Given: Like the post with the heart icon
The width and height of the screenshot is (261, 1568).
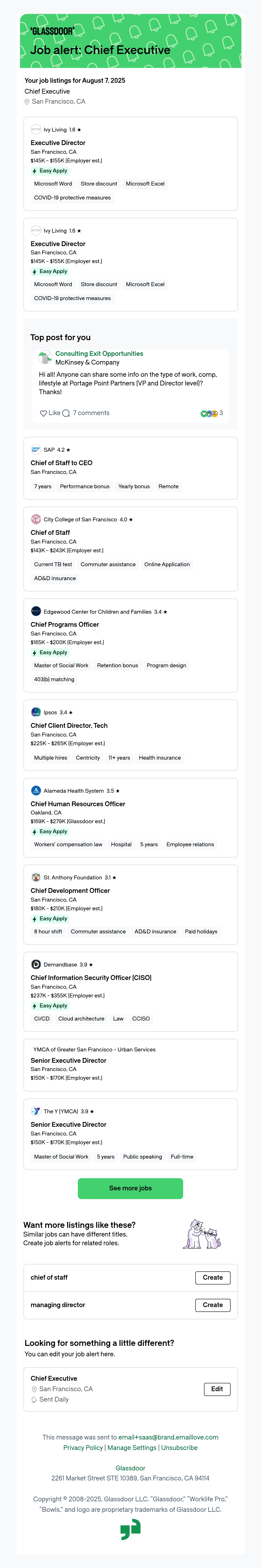Looking at the screenshot, I should point(43,413).
